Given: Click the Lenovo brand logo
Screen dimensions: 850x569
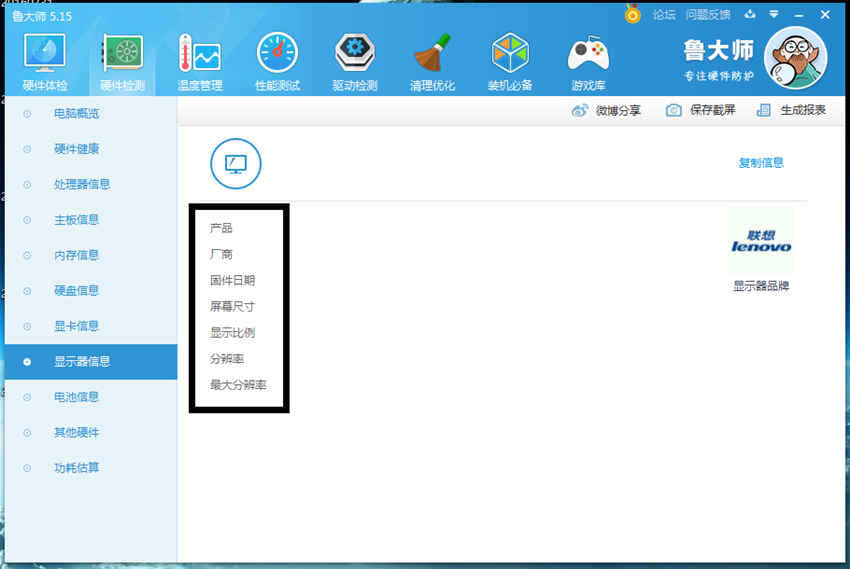Looking at the screenshot, I should pos(761,241).
